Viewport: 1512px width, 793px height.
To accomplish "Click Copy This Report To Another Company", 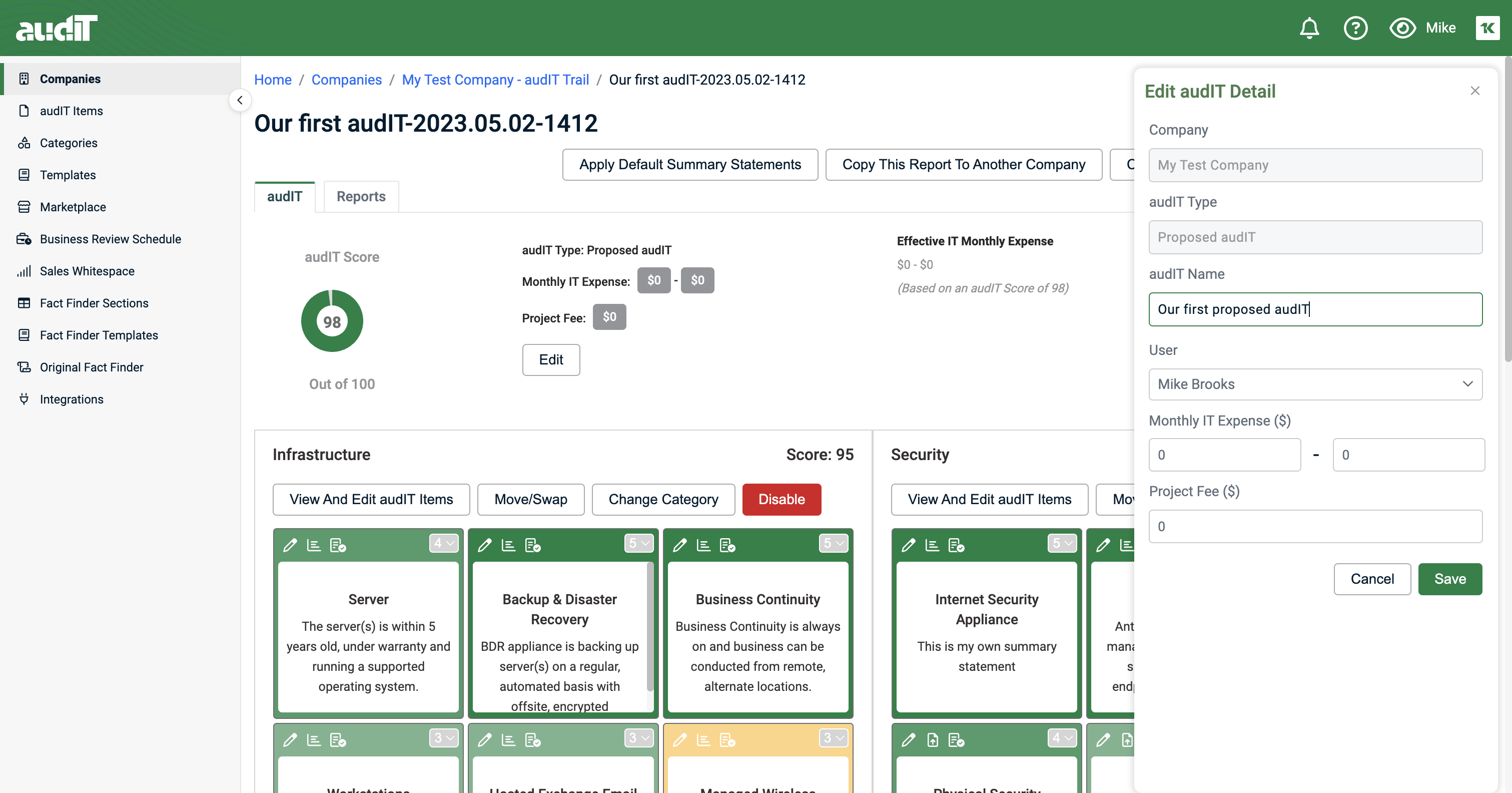I will click(x=963, y=165).
